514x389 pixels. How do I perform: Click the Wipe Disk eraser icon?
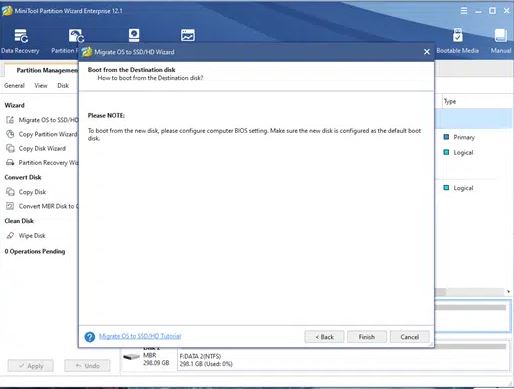(10, 235)
